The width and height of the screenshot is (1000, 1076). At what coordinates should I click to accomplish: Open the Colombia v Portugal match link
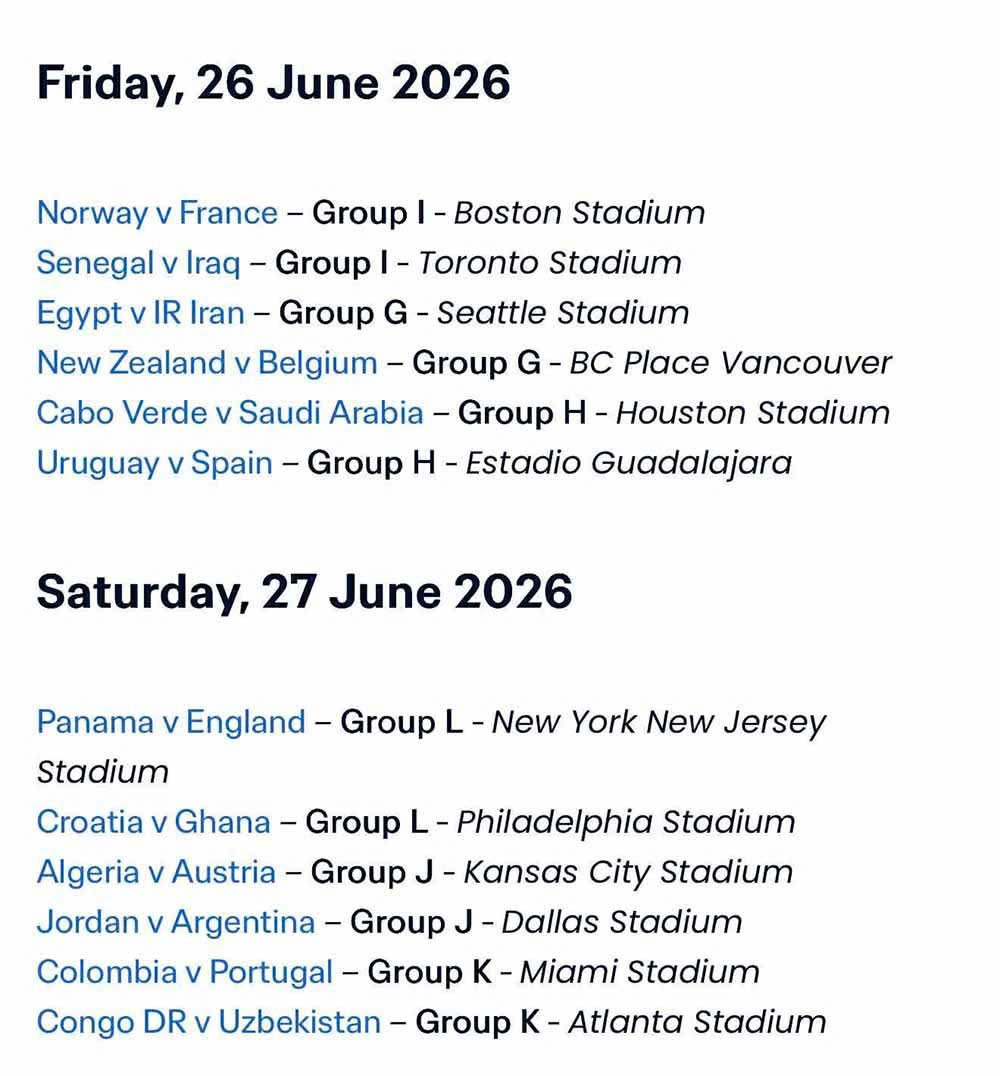(185, 972)
